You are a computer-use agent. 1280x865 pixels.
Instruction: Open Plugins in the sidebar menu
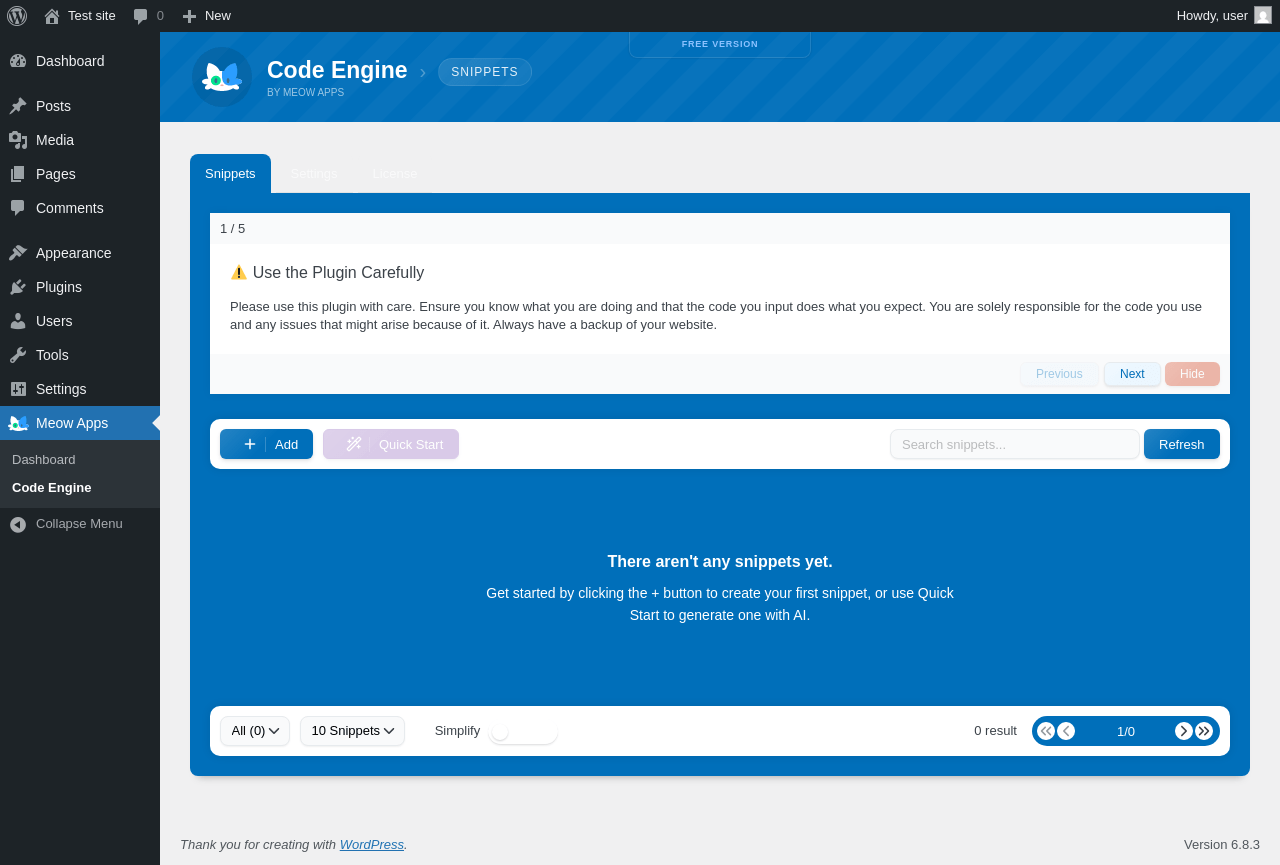[59, 287]
